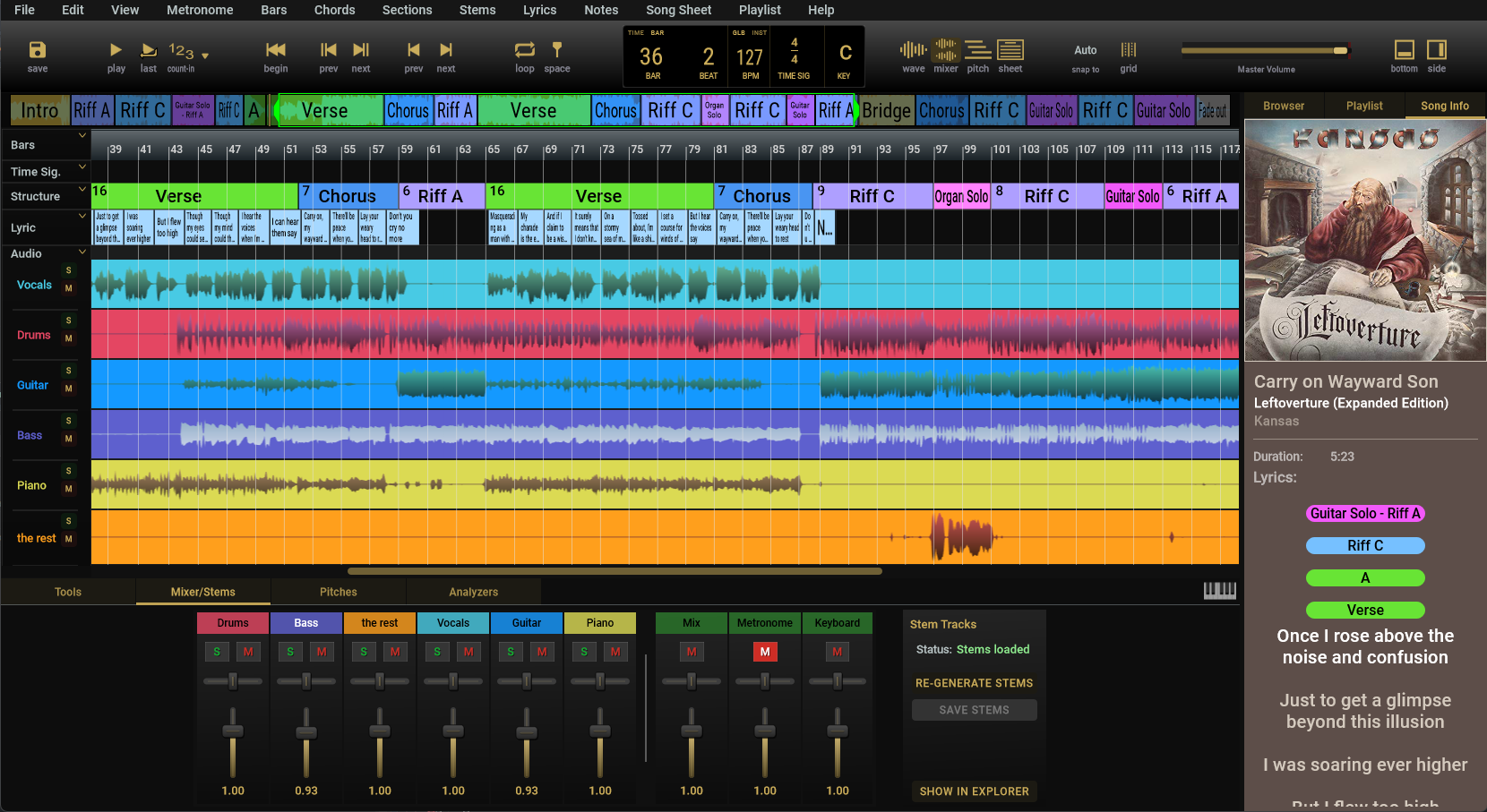Mute the Bass track in timeline
Viewport: 1487px width, 812px height.
68,439
